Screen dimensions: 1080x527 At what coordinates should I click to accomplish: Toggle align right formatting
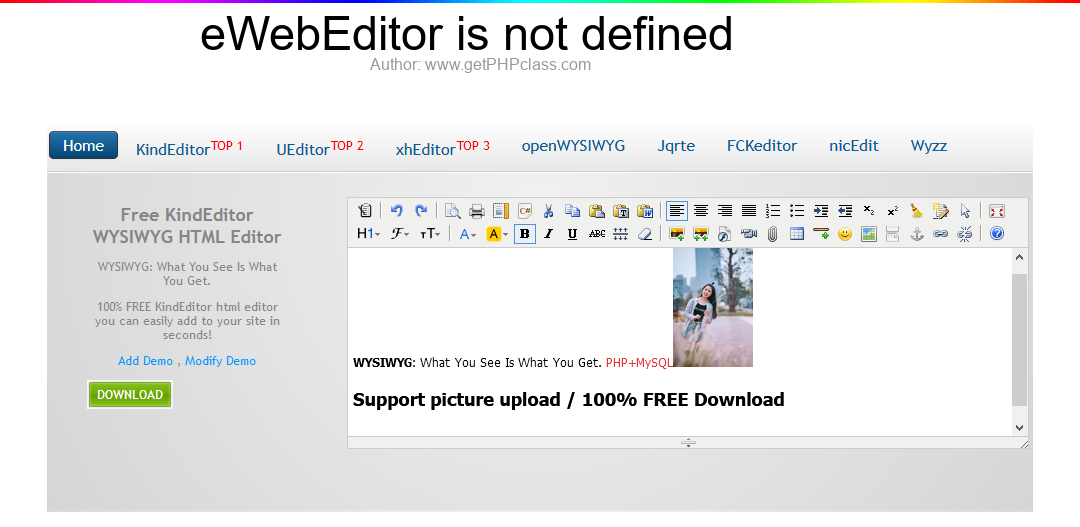[x=725, y=211]
